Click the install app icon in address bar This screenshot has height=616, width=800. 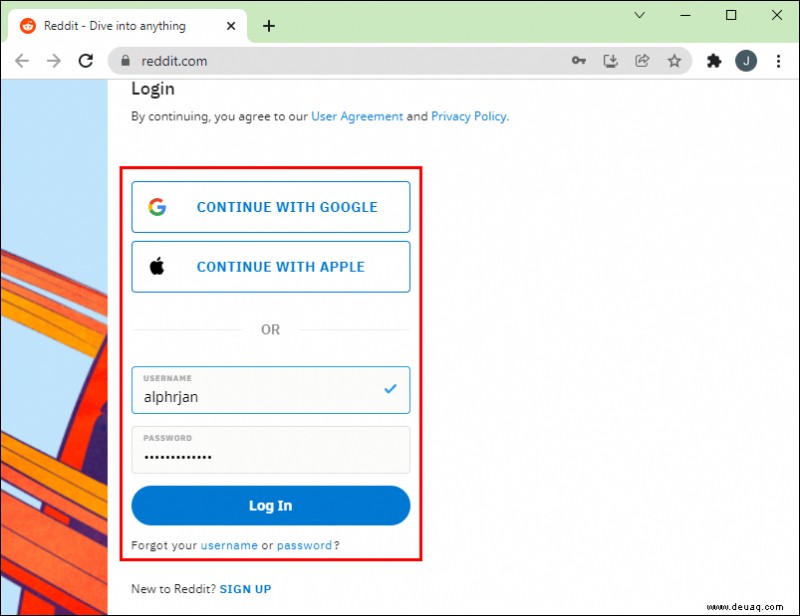(610, 61)
